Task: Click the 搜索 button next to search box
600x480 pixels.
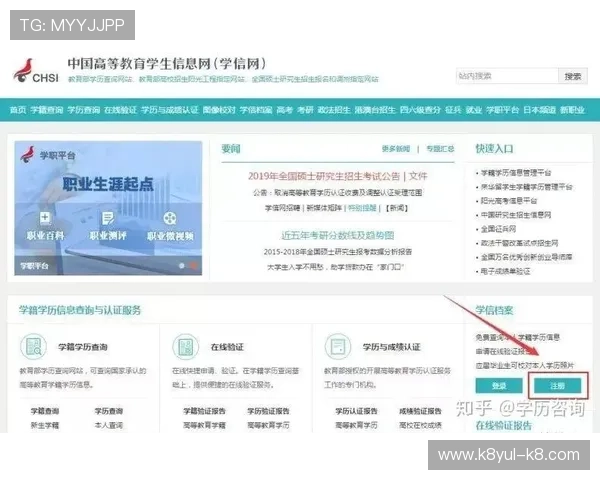Action: (x=573, y=76)
